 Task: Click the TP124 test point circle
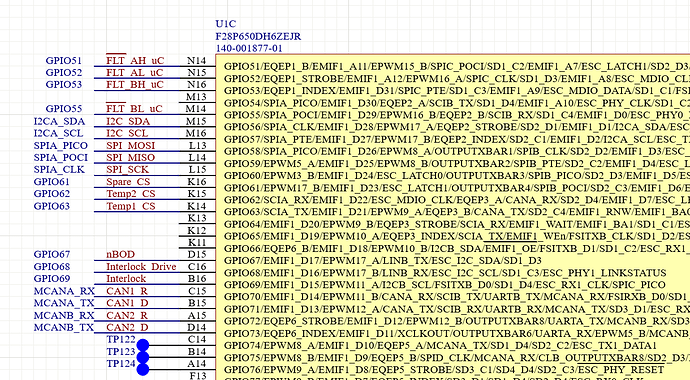tap(143, 369)
